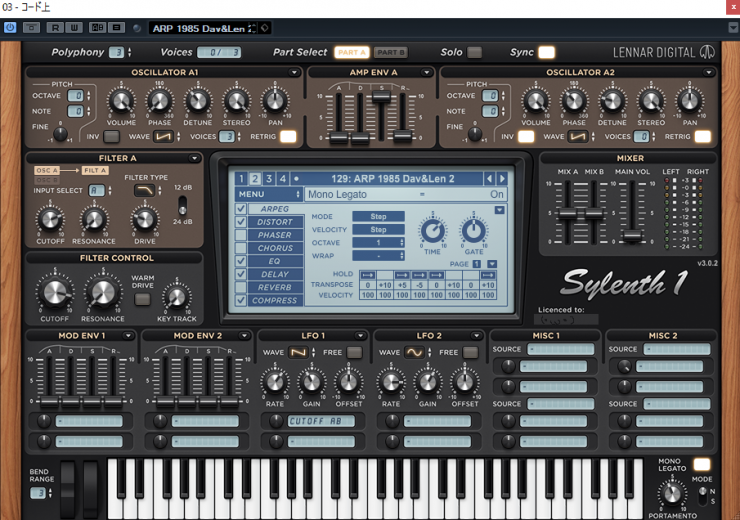Screen dimensions: 740x520
Task: Expand Oscillator A1 section dropdown arrow
Action: click(294, 72)
